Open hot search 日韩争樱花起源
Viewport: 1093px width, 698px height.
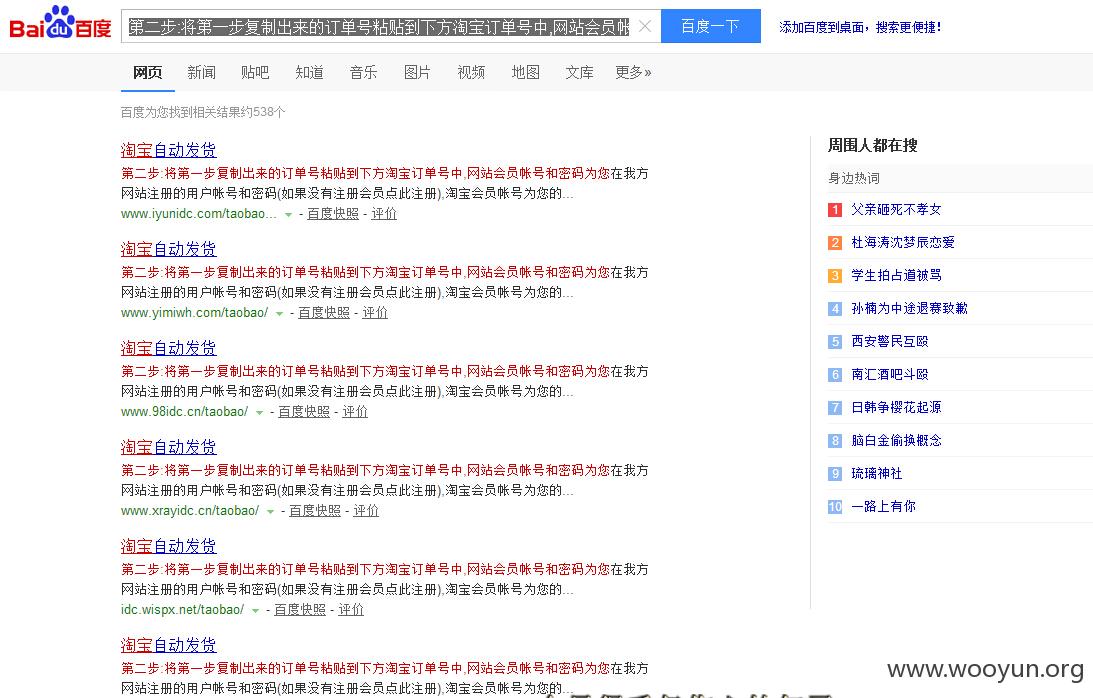(896, 407)
